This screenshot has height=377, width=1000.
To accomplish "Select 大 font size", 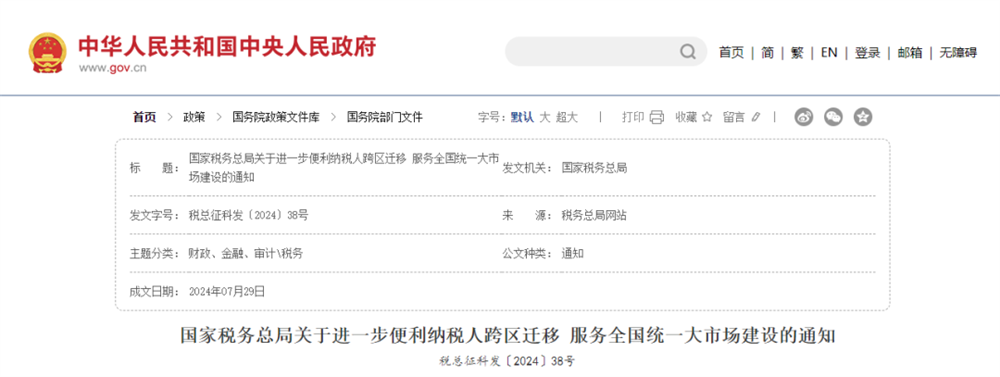I will pyautogui.click(x=545, y=117).
